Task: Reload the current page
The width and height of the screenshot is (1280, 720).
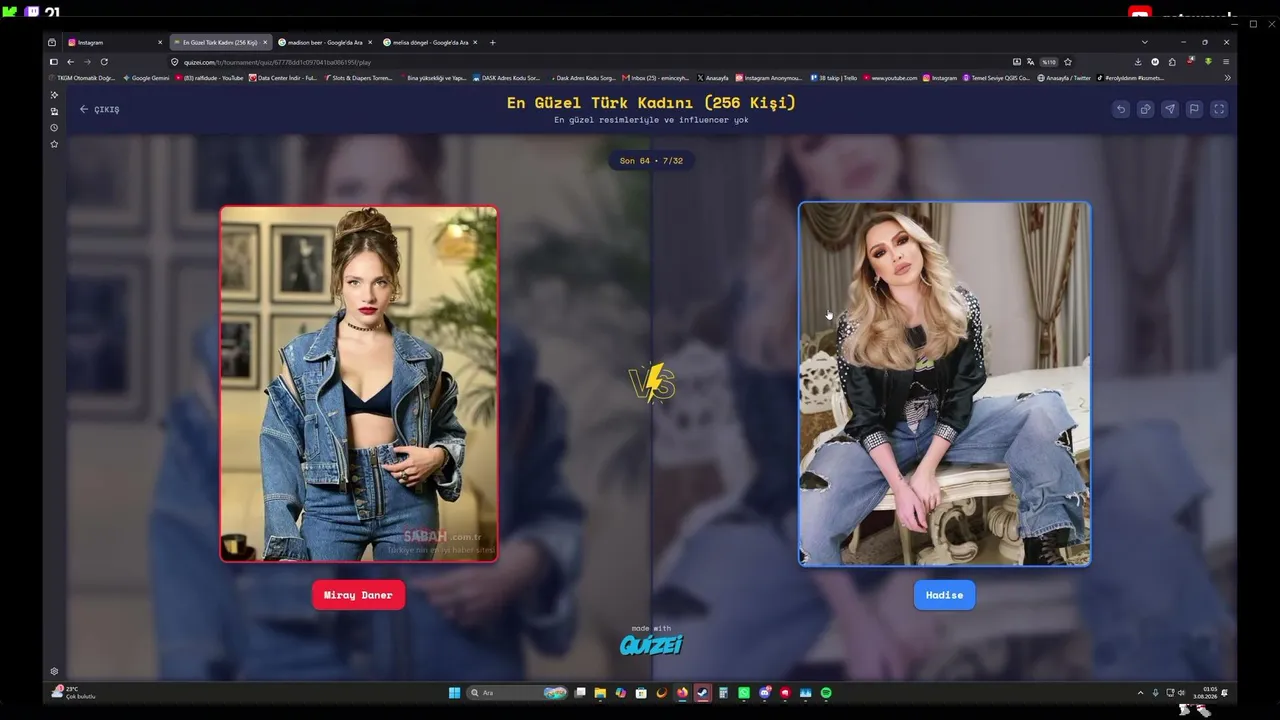Action: tap(104, 62)
